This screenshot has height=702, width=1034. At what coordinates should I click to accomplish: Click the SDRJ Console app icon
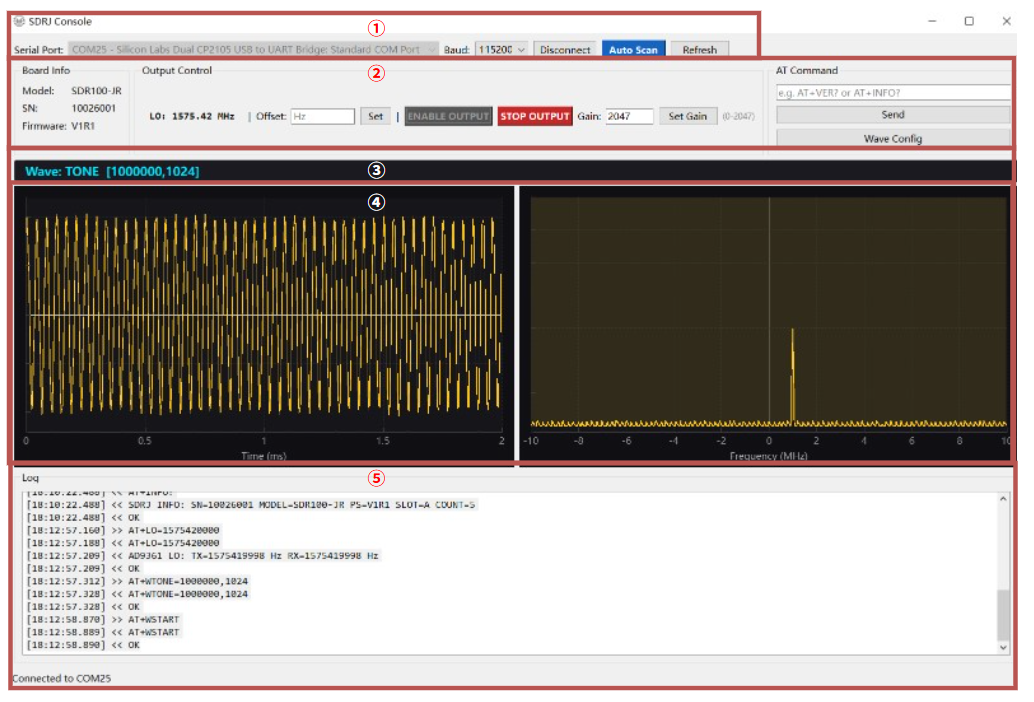(19, 21)
